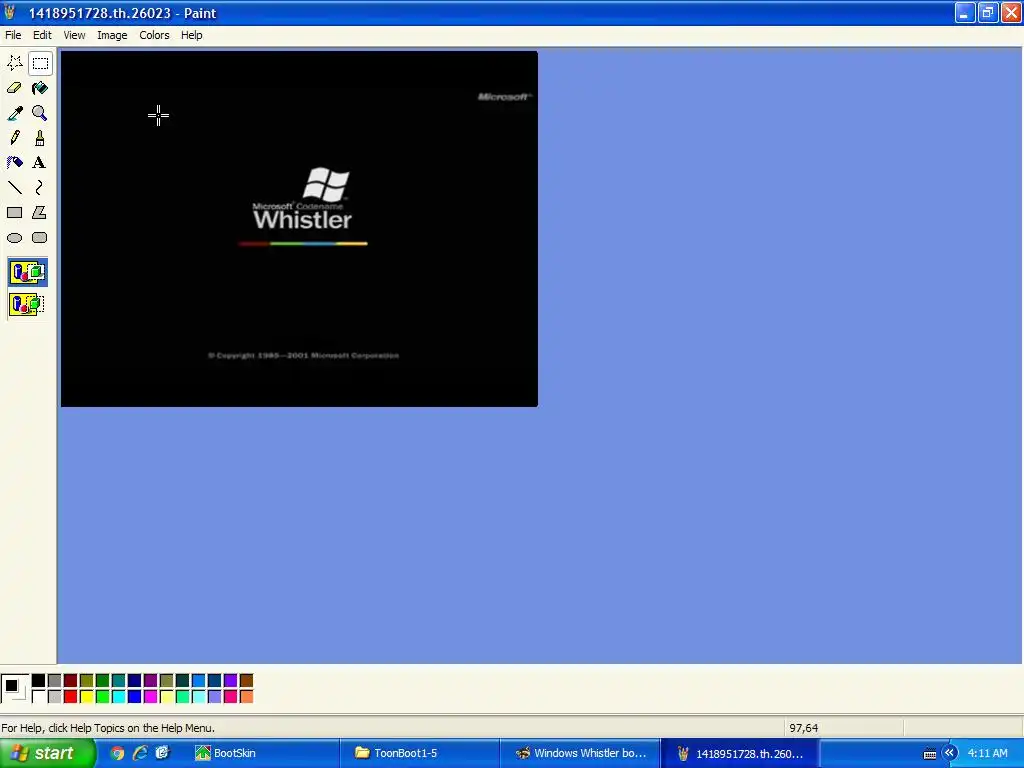Select the Text tool
Image resolution: width=1024 pixels, height=768 pixels.
[40, 163]
